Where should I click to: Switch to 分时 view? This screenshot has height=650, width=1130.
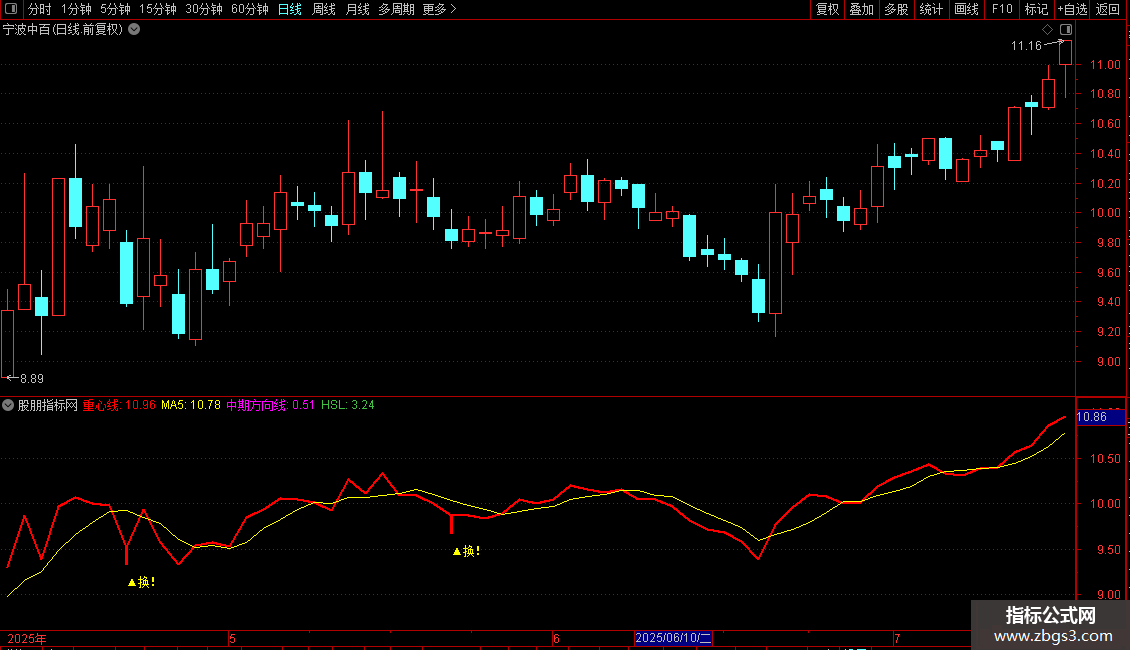pos(40,9)
